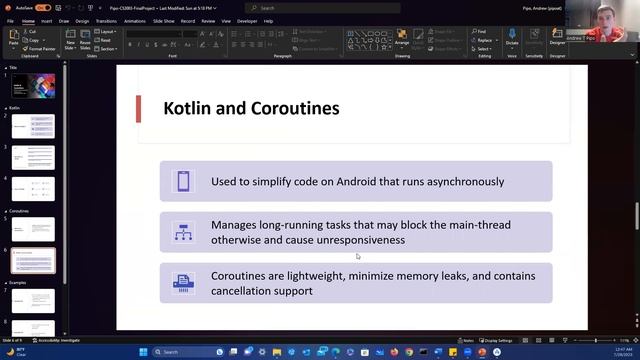Click the Cut scissors button
The image size is (640, 360).
(x=30, y=31)
